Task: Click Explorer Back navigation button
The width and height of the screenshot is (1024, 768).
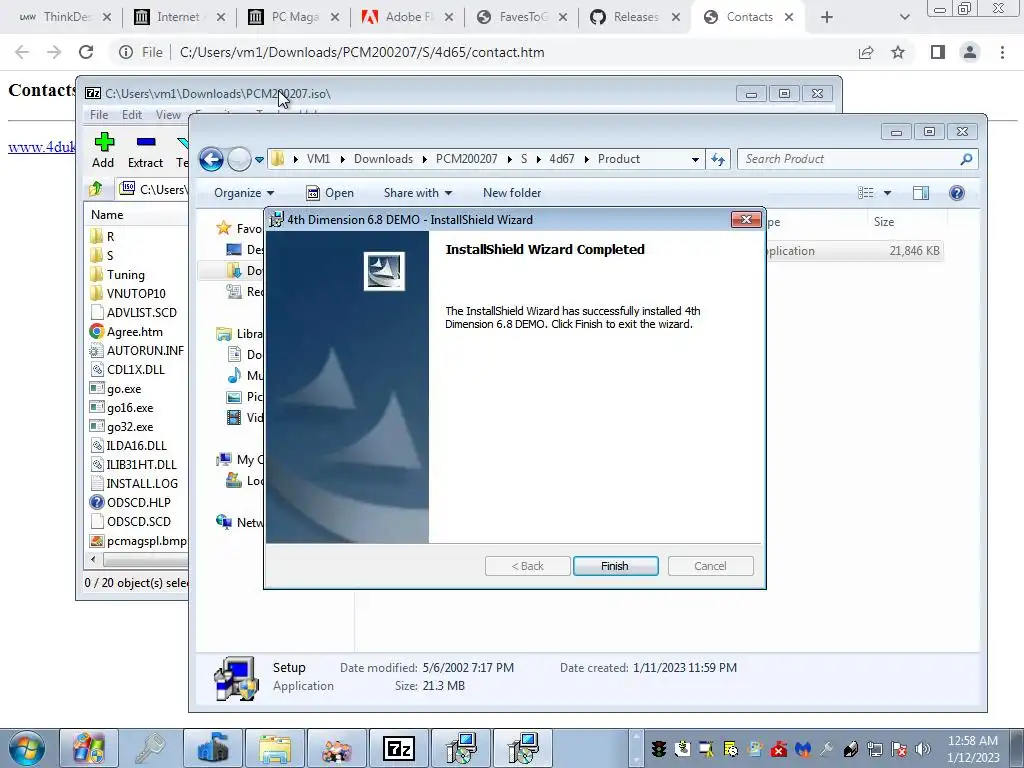Action: click(x=211, y=159)
